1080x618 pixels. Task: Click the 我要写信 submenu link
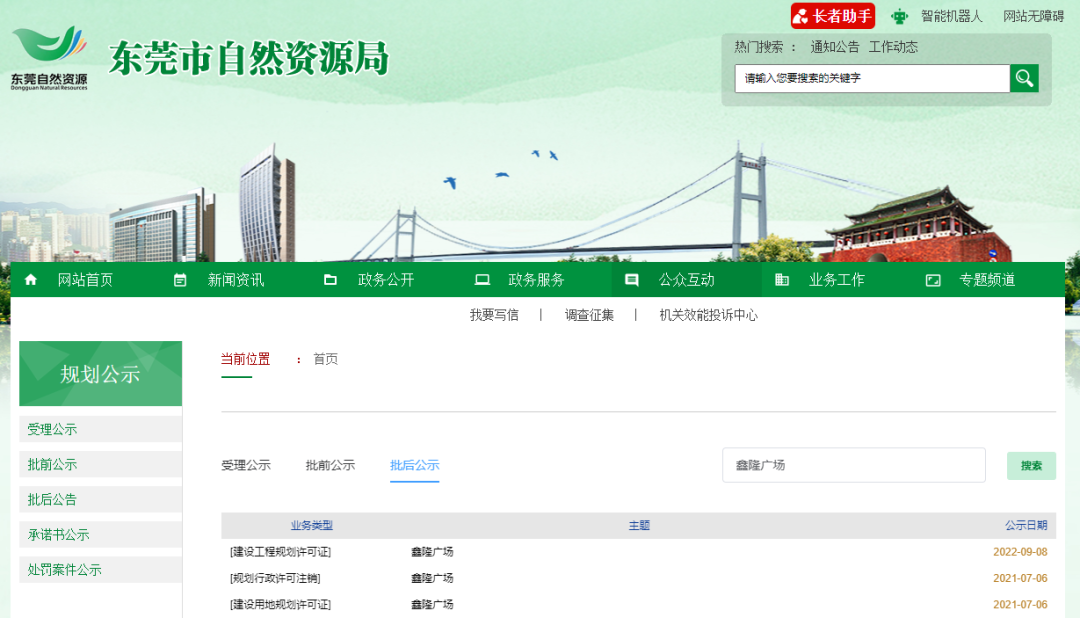pyautogui.click(x=494, y=315)
